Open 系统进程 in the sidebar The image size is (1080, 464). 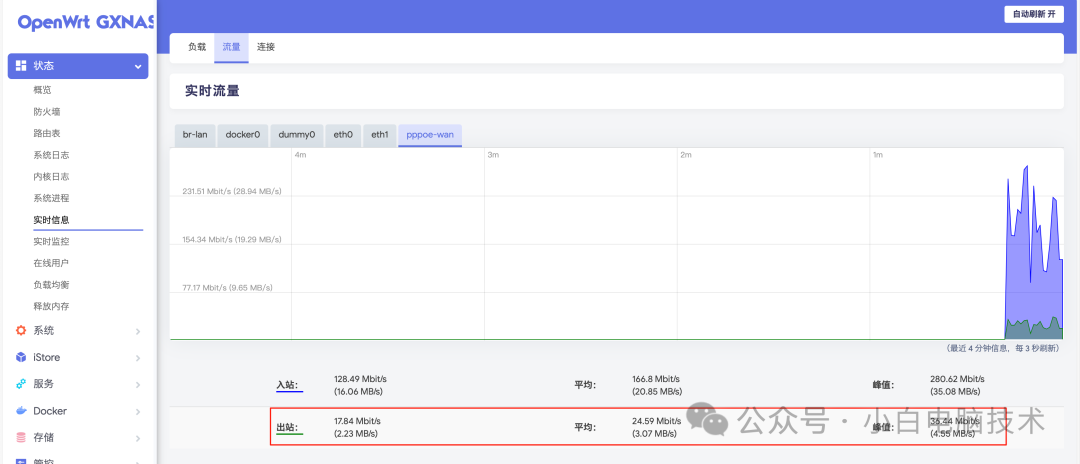pos(51,198)
